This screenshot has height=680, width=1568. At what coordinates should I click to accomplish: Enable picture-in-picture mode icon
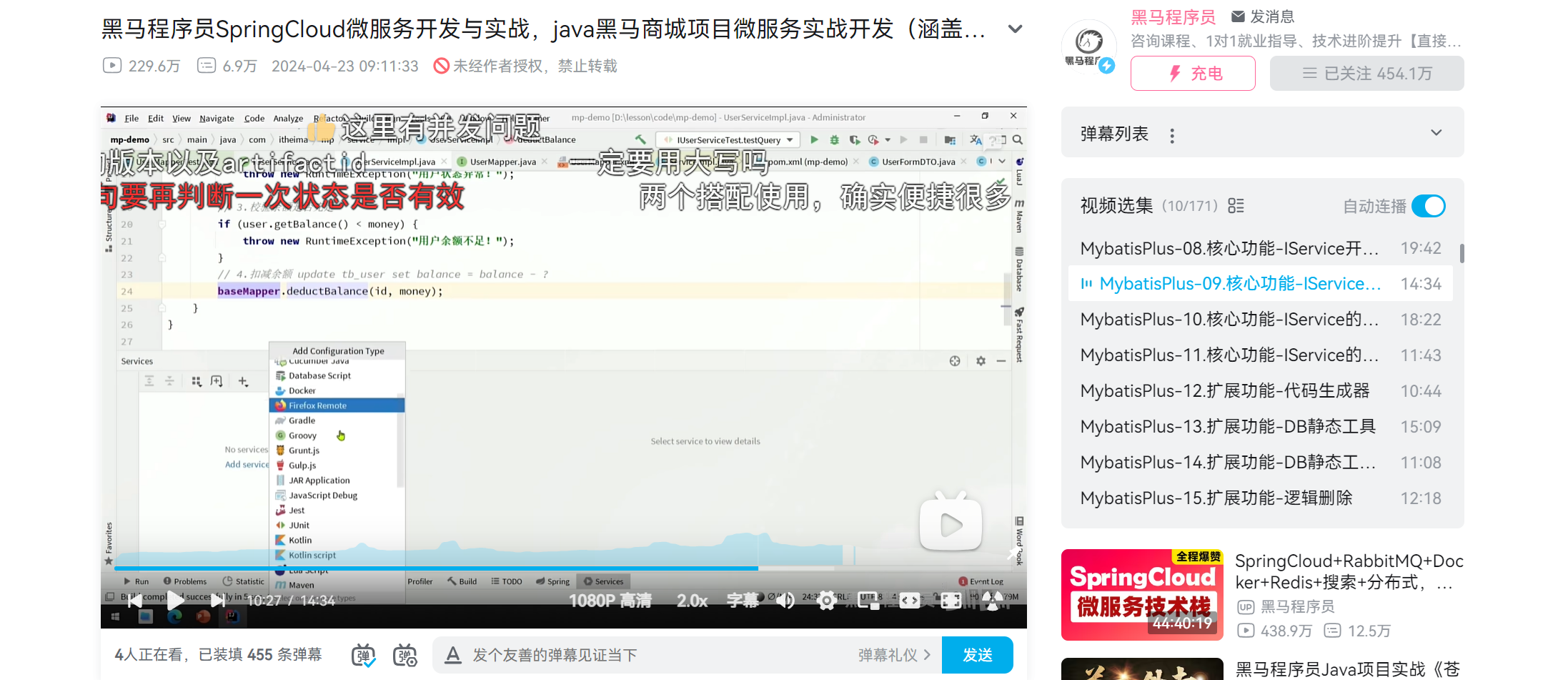coord(868,601)
